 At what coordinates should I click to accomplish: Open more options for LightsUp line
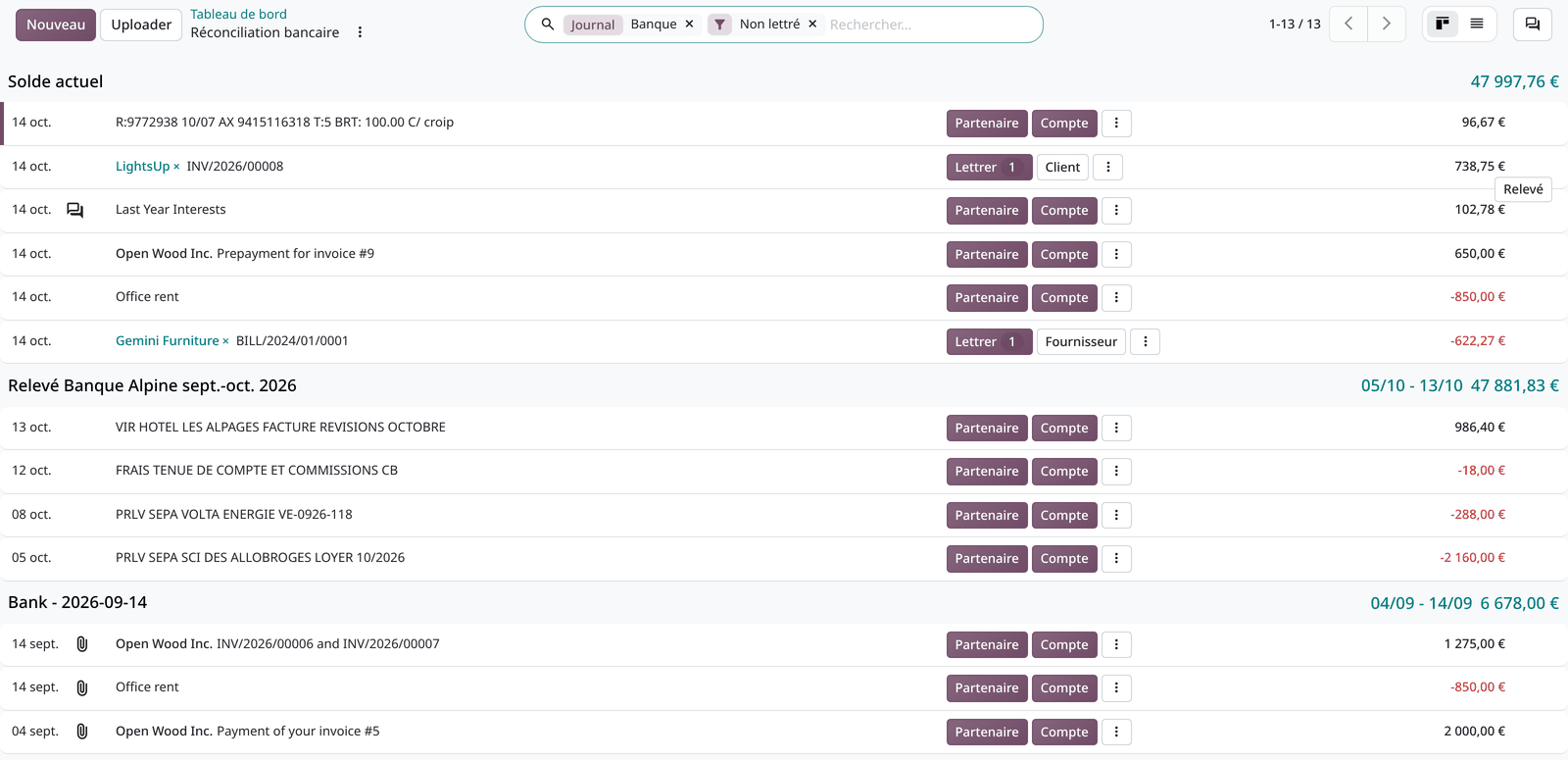pyautogui.click(x=1108, y=168)
